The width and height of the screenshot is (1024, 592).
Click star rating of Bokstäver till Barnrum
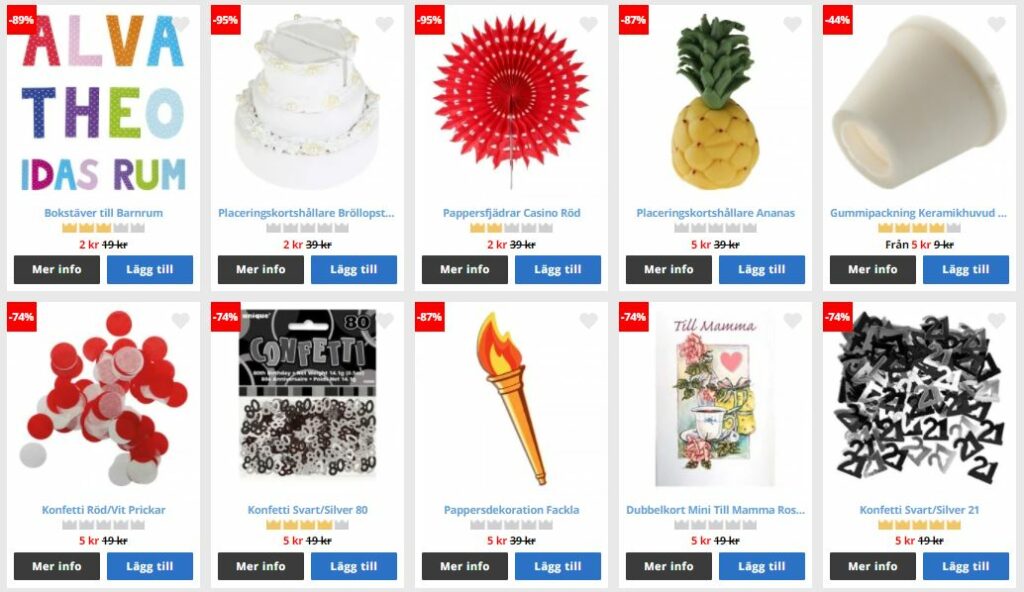click(103, 228)
